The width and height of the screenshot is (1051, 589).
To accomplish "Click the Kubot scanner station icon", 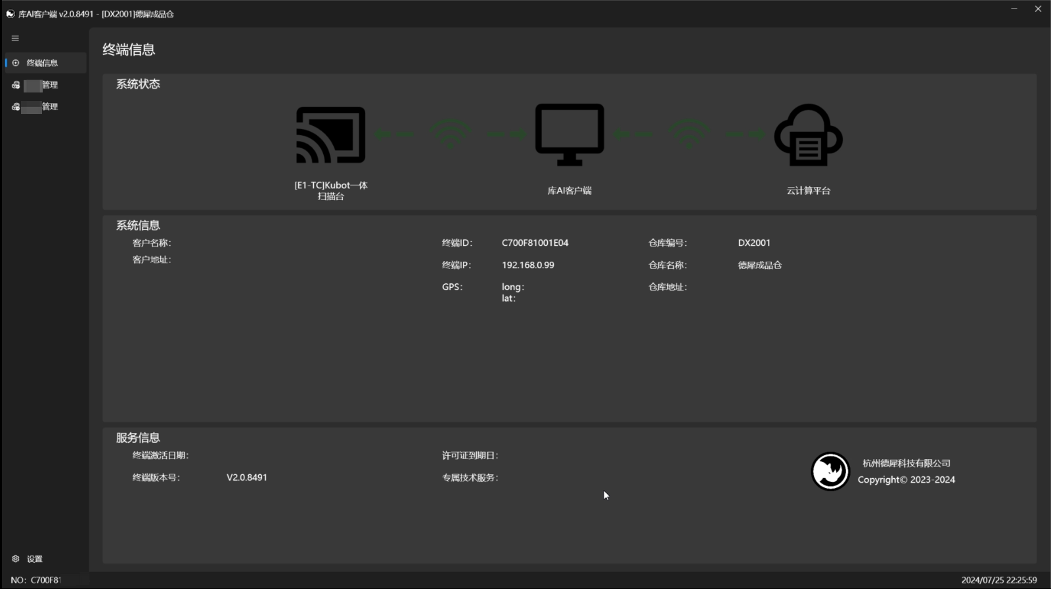I will point(330,135).
